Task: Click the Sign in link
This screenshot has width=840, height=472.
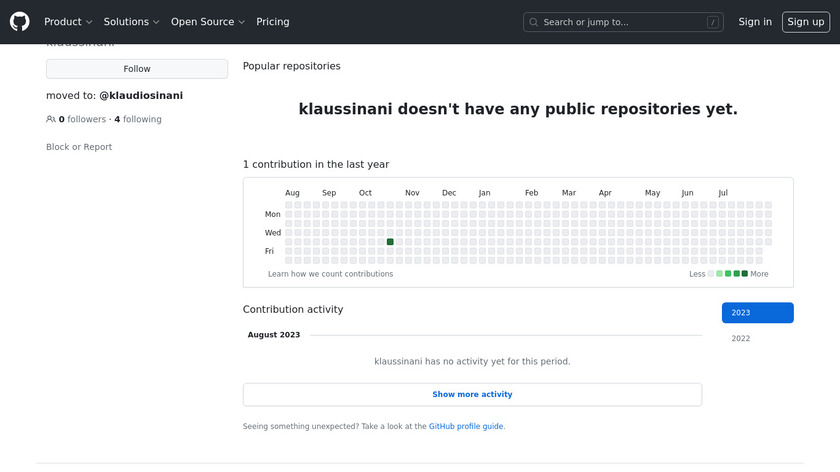Action: pyautogui.click(x=754, y=22)
